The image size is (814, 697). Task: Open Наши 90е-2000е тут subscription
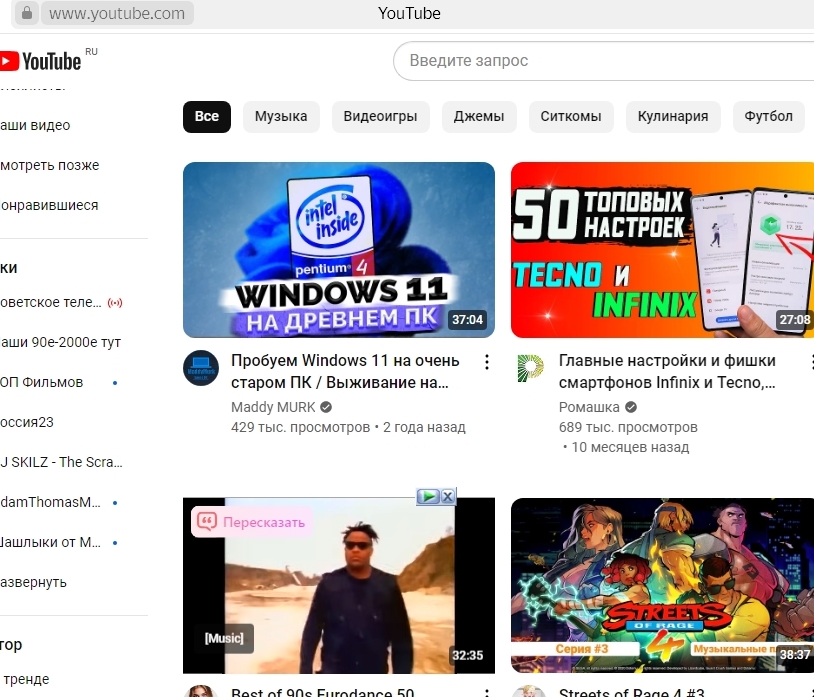pos(61,342)
